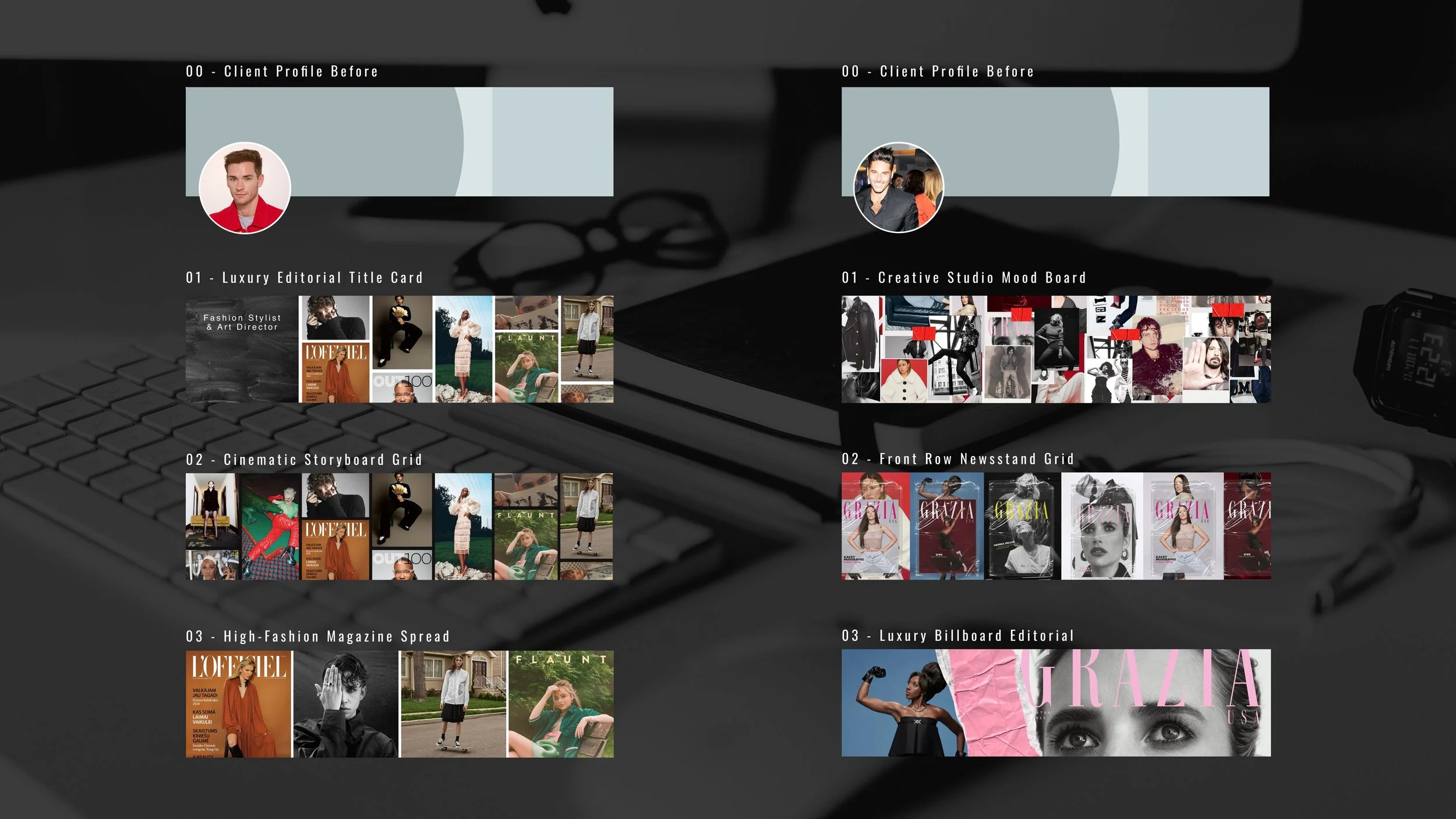Select the yellow-couch hallway photo in the Storyboard Grid
This screenshot has width=1456, height=819.
click(x=212, y=511)
